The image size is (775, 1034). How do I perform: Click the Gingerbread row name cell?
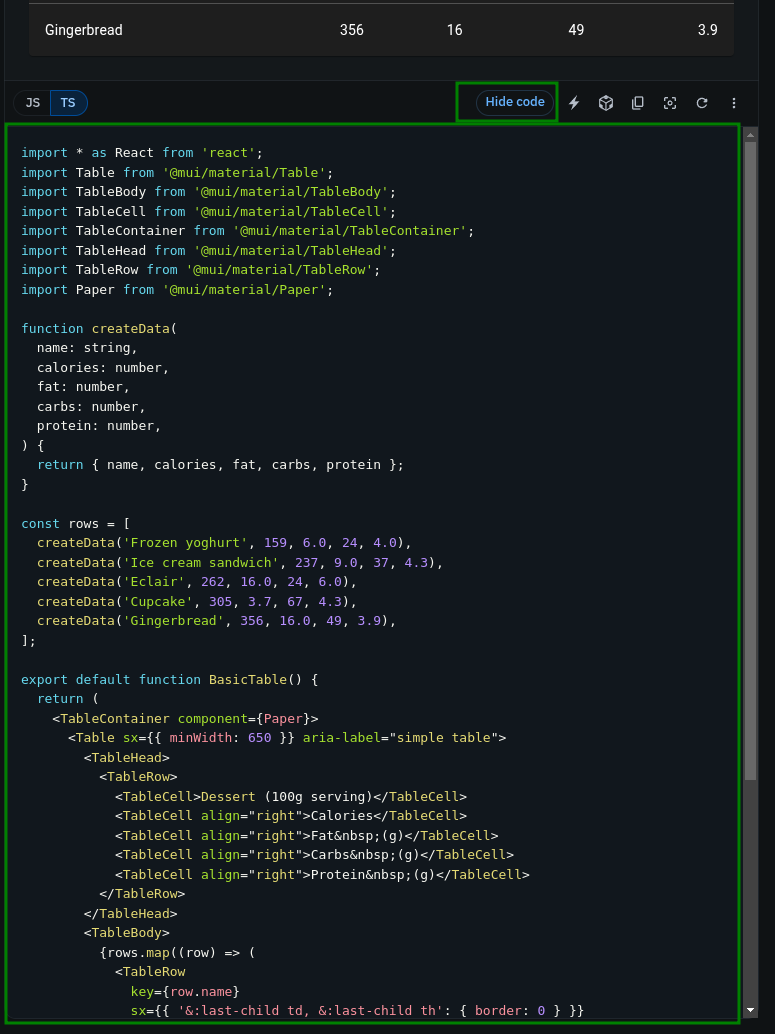(x=84, y=30)
